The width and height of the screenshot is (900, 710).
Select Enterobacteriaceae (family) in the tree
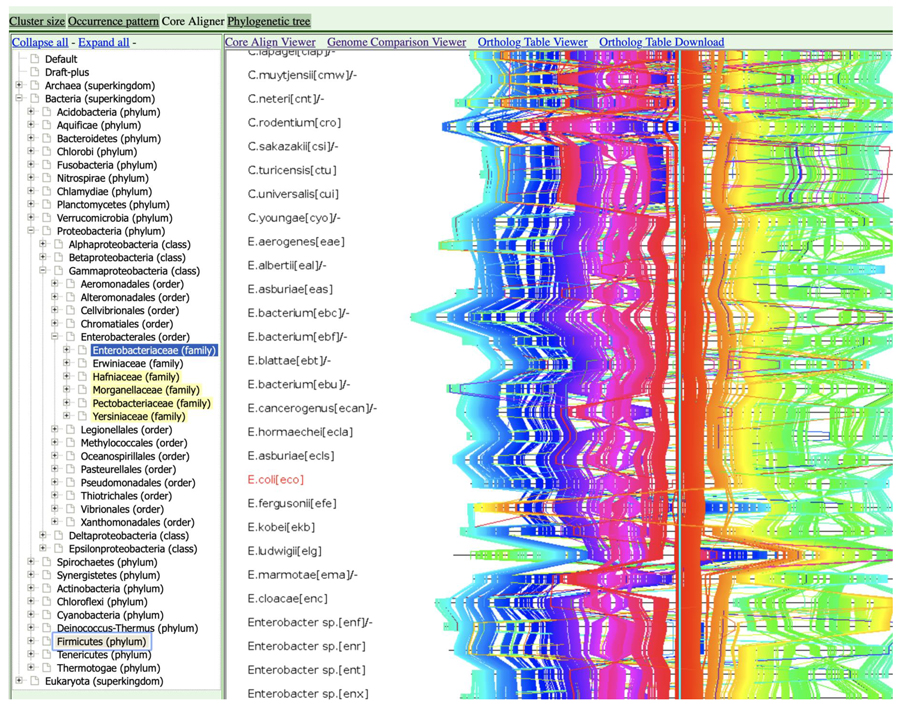point(153,351)
